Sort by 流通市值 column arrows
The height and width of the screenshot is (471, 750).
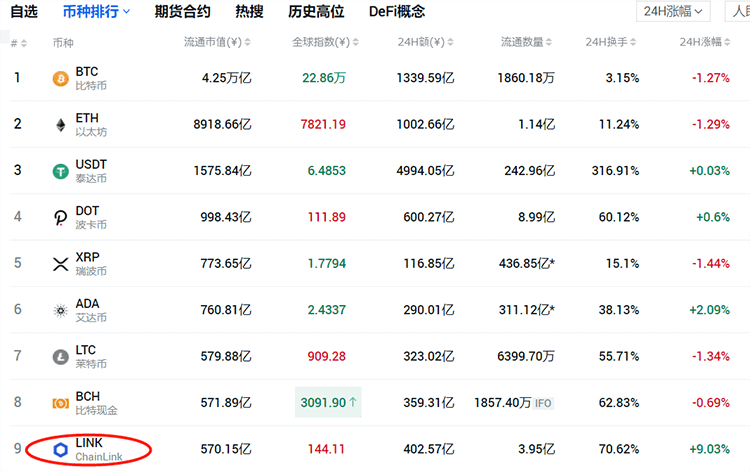(x=247, y=43)
